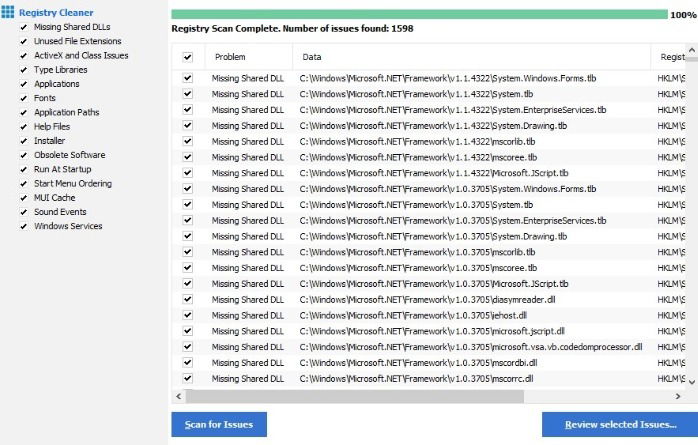
Task: Disable the ActiveX and Class Issues option
Action: click(24, 56)
